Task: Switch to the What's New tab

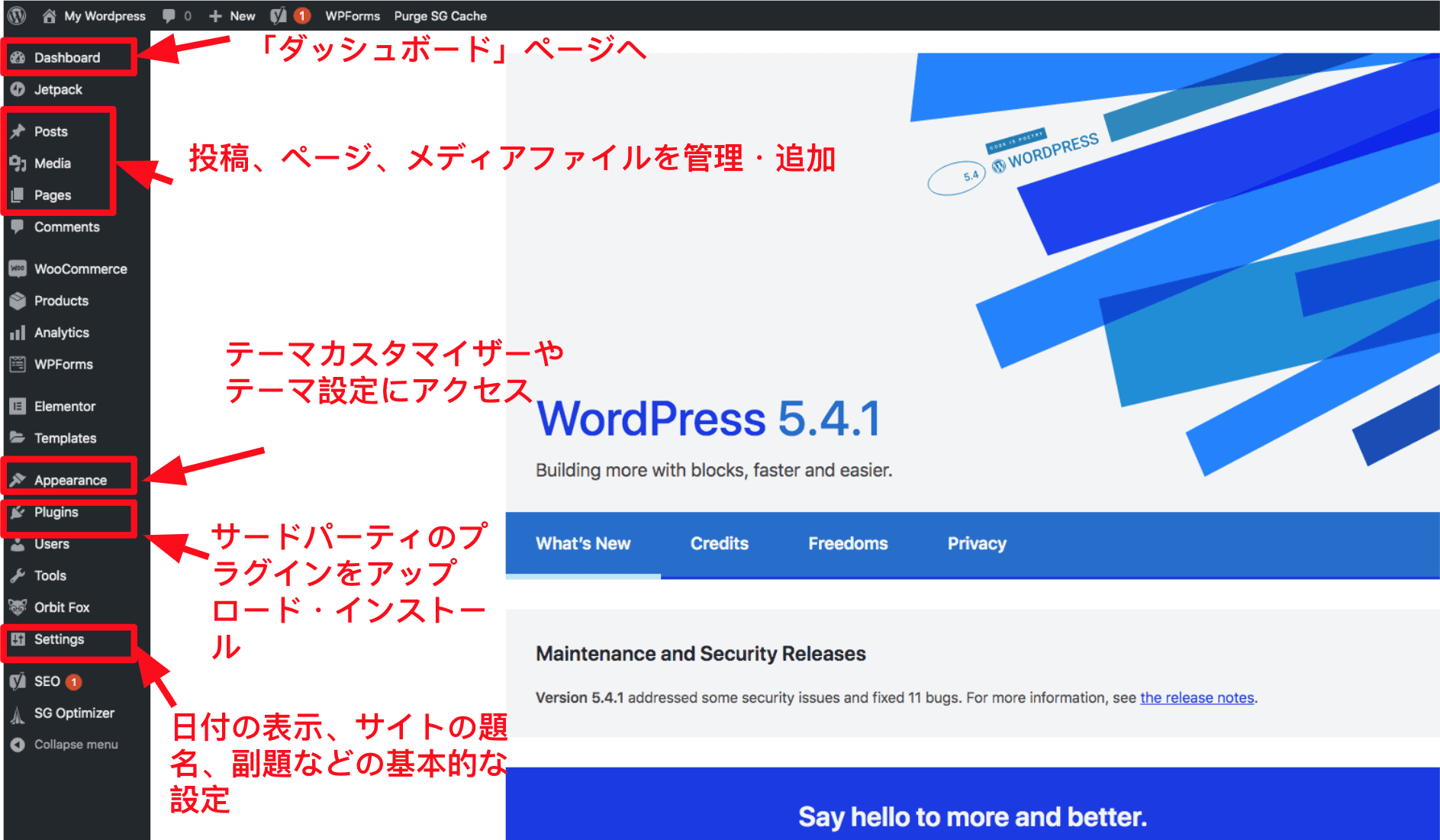Action: click(x=583, y=544)
